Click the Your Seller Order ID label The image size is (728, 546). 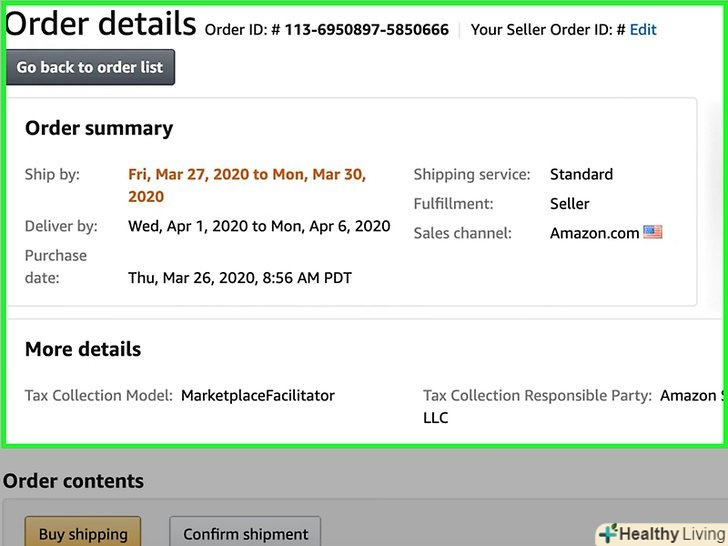(542, 30)
